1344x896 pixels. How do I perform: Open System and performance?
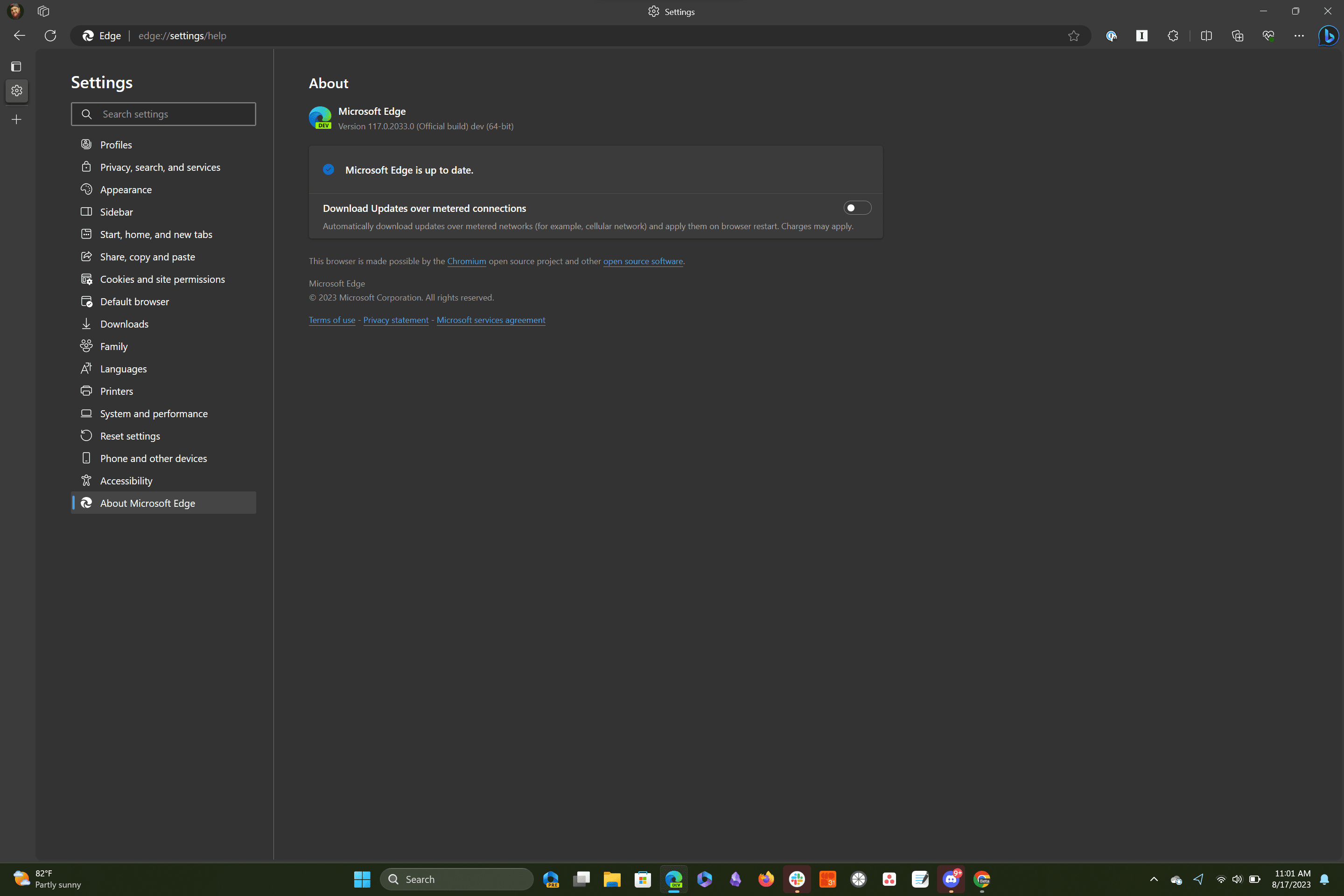163,413
